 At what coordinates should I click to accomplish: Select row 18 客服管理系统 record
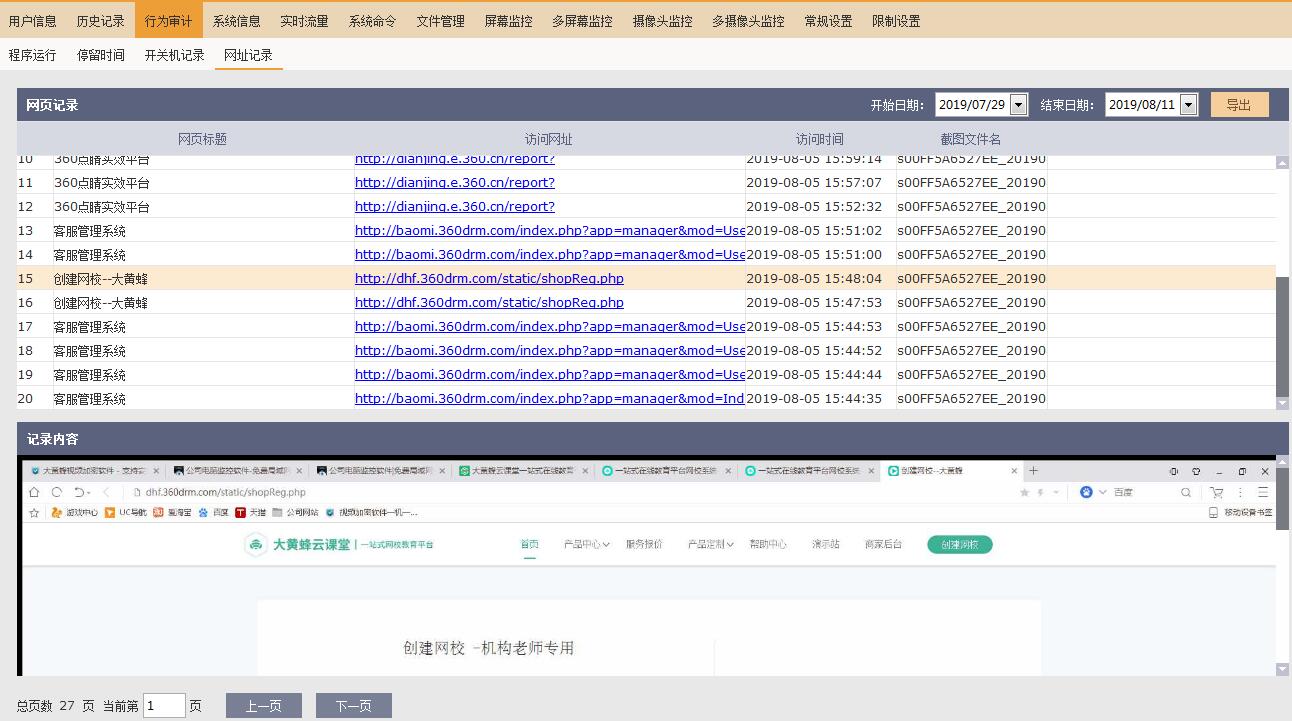tap(90, 351)
